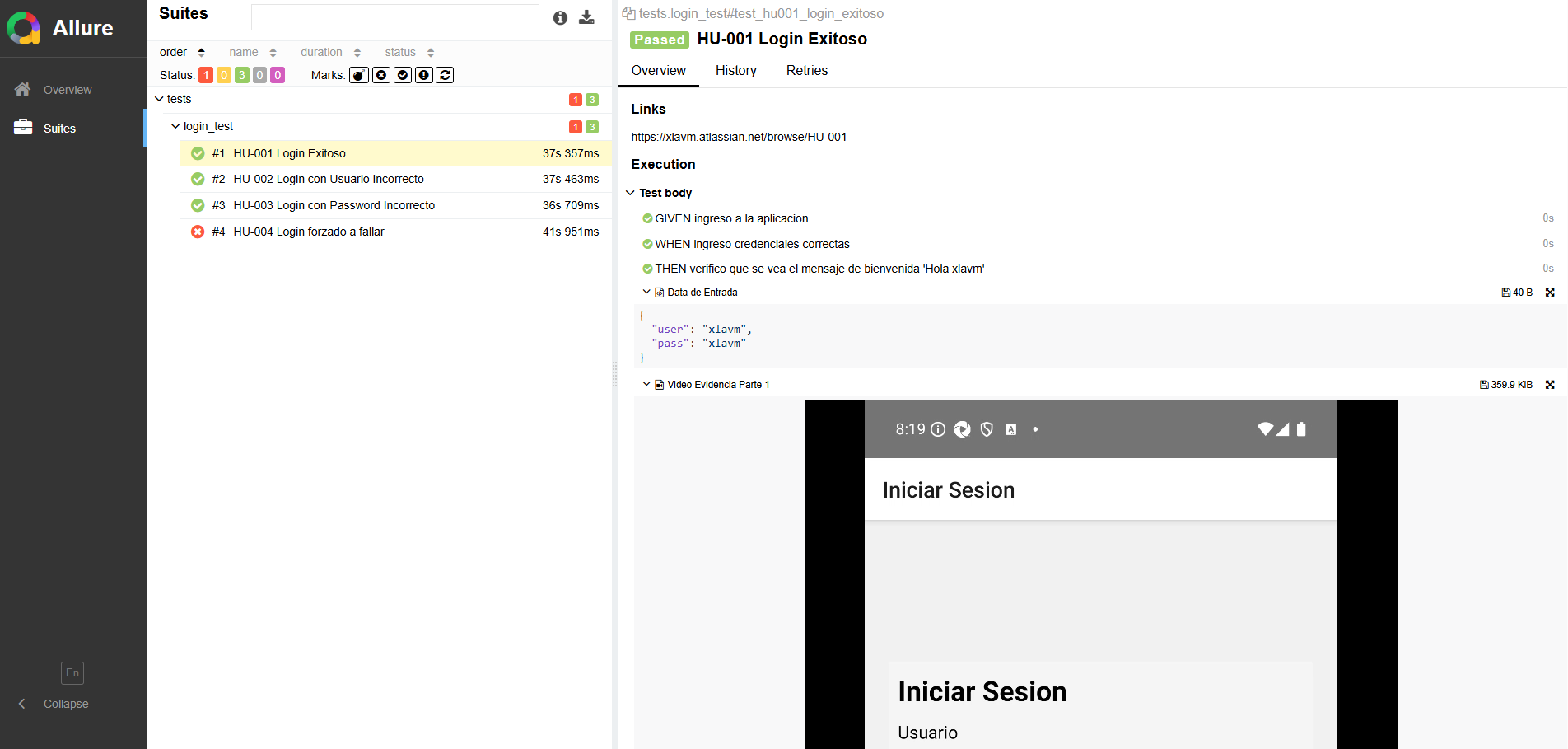Collapse the login_test suite node
1568x749 pixels.
tap(175, 126)
